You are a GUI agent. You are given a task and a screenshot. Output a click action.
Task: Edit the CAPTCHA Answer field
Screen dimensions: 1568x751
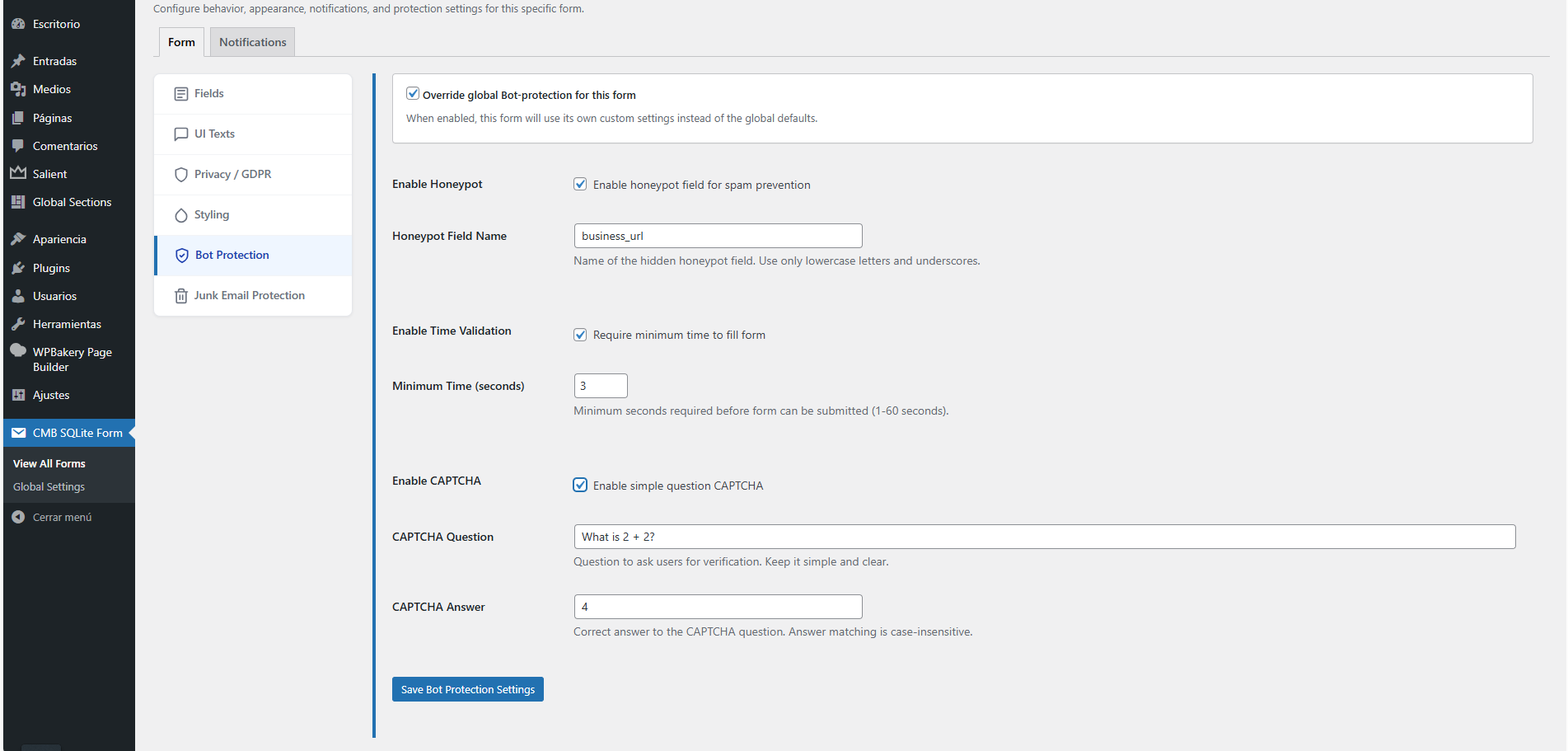[x=717, y=606]
